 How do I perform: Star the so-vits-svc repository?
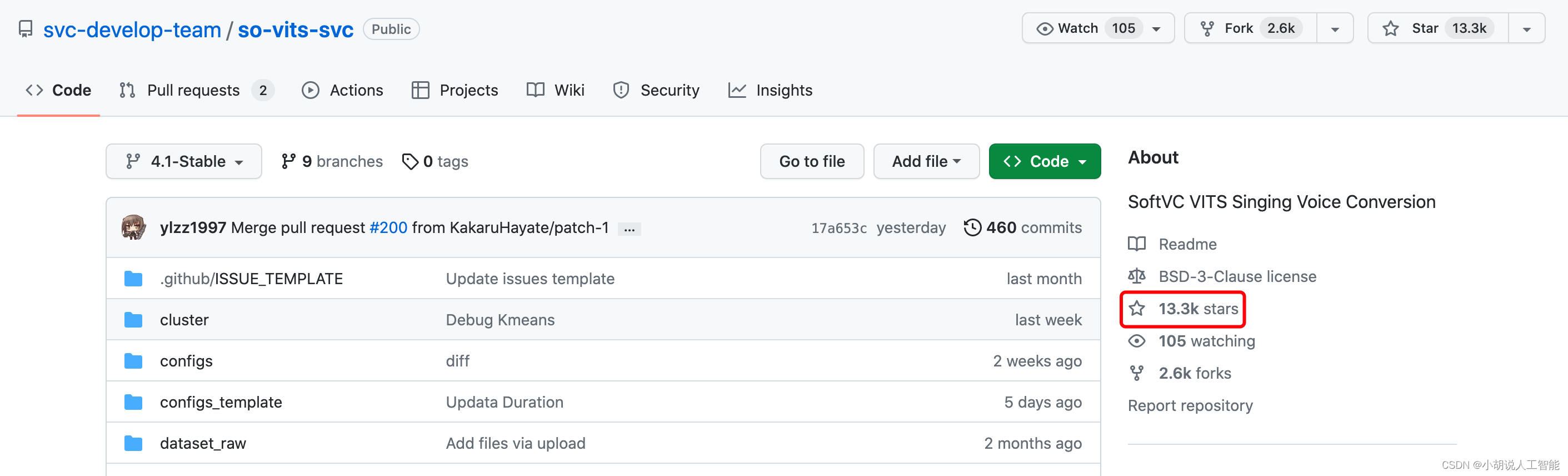pyautogui.click(x=1438, y=29)
